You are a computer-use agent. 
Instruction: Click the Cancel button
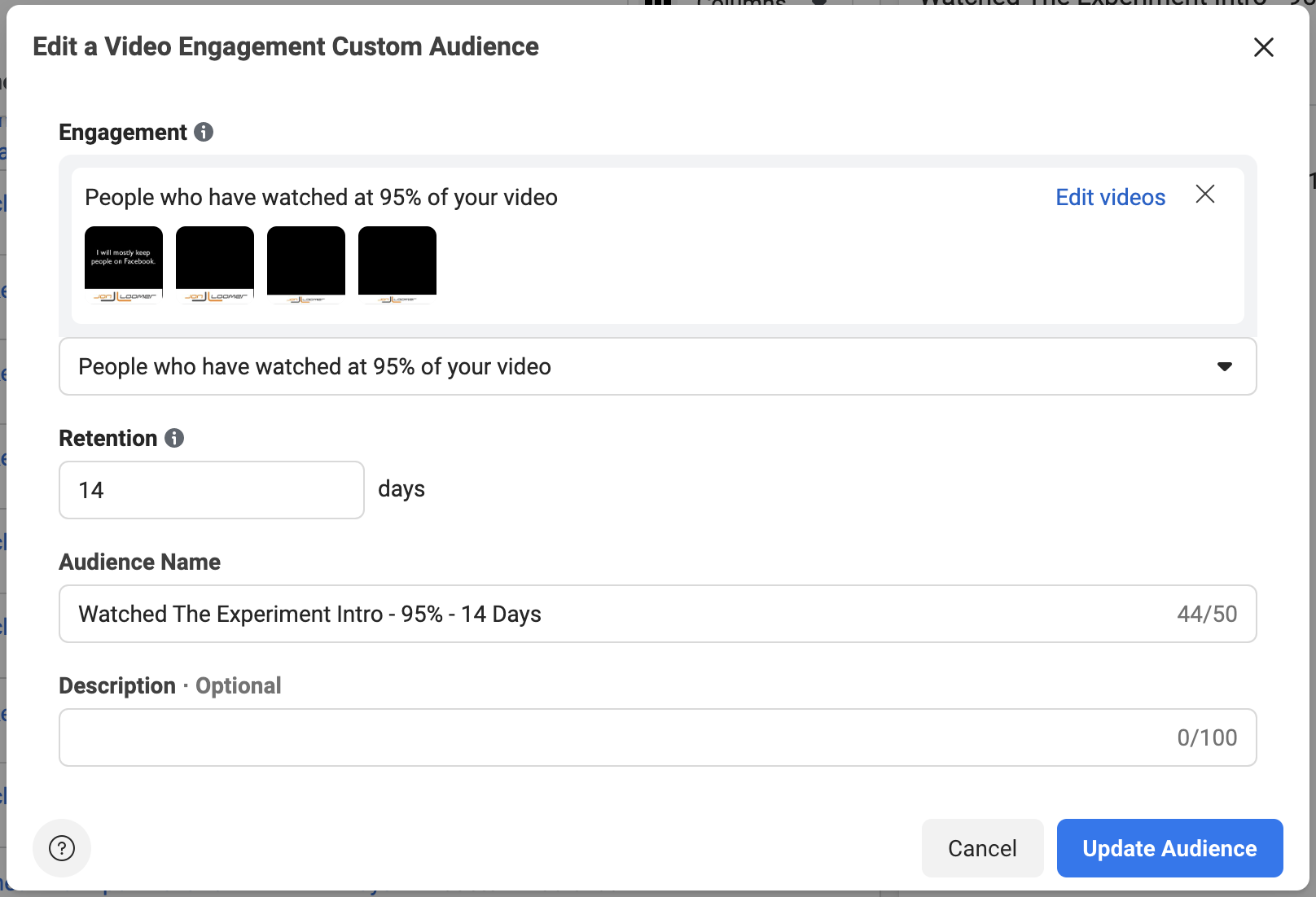point(982,848)
